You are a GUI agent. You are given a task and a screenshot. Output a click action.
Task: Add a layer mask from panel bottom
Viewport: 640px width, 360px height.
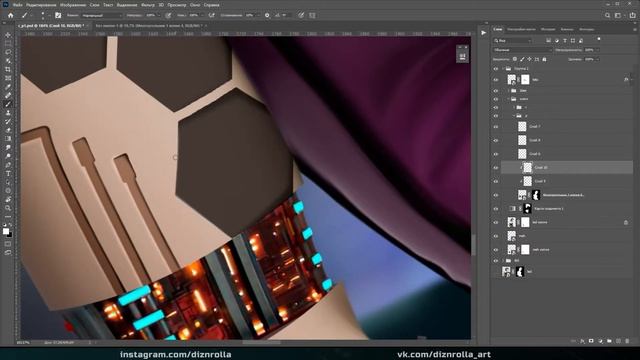point(591,341)
